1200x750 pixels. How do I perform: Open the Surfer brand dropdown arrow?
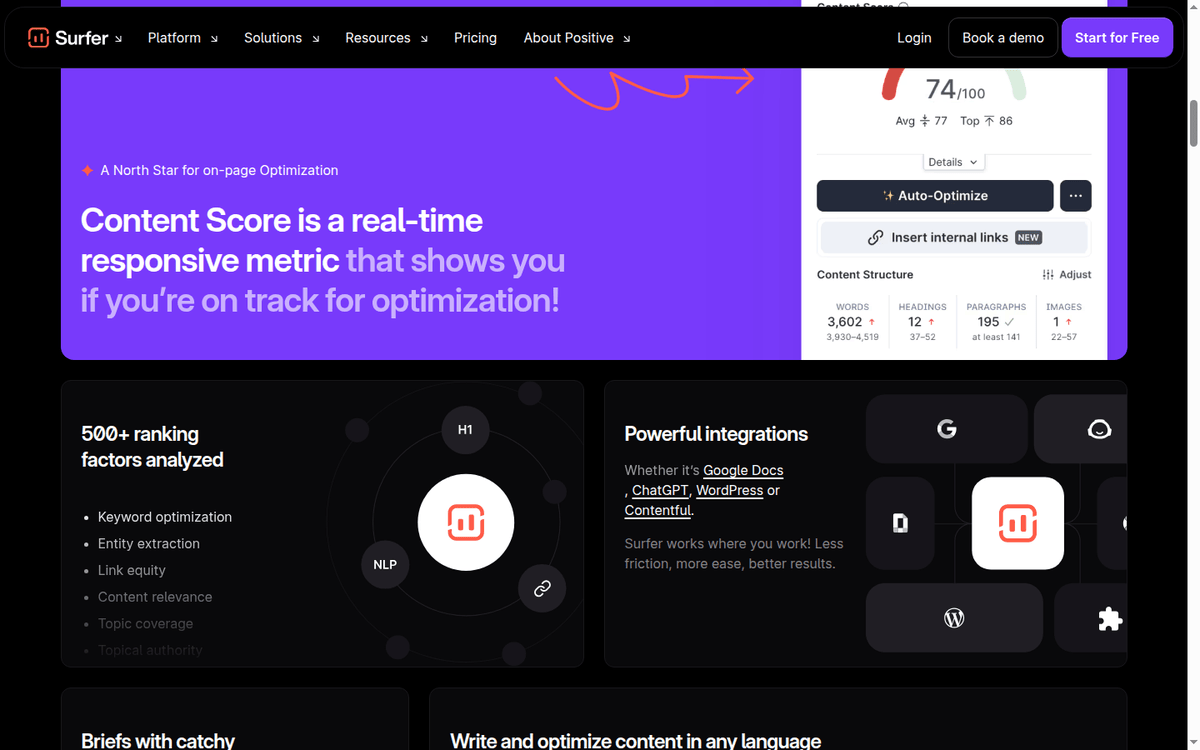118,39
